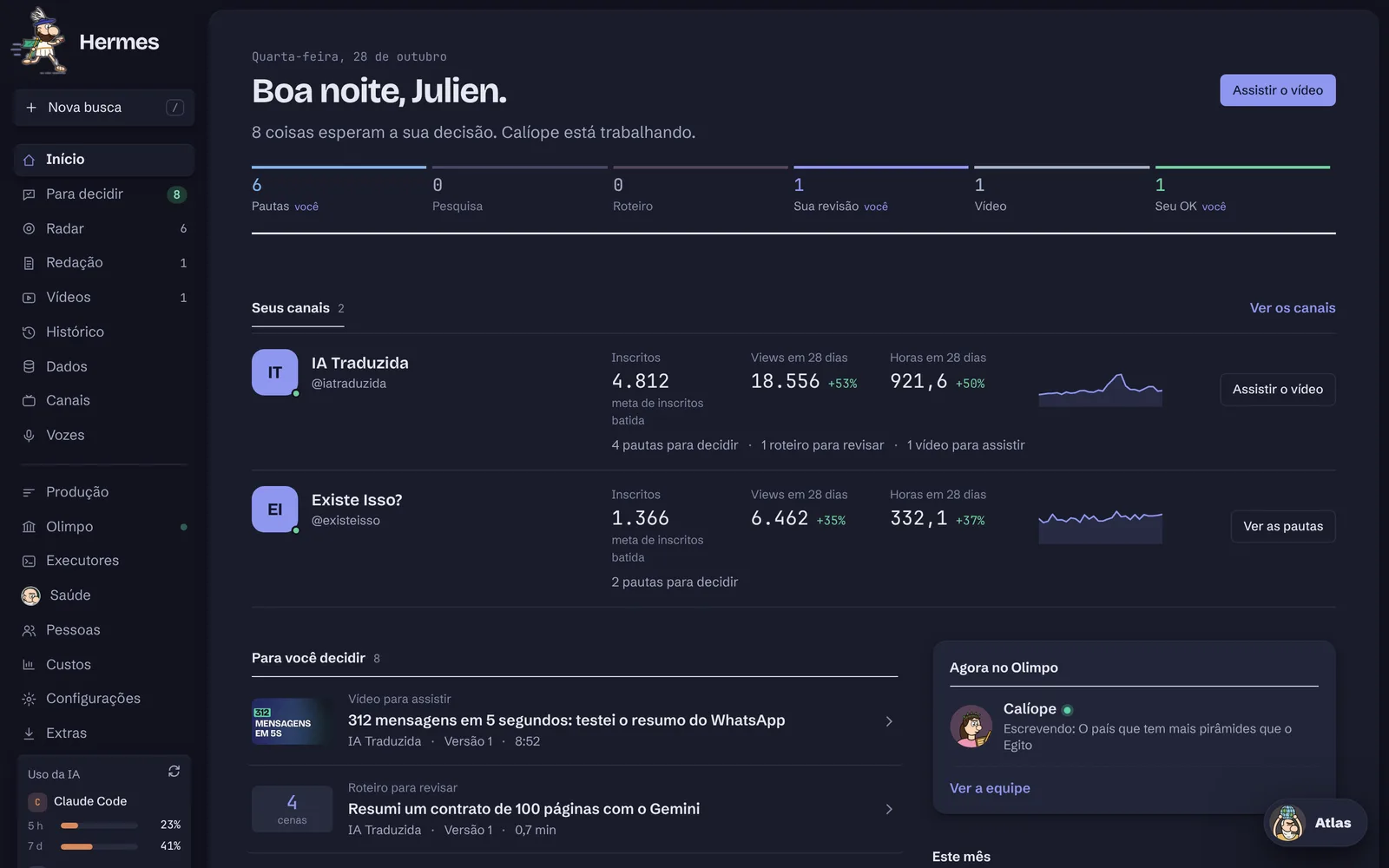Open the Atlas assistant chat button
Viewport: 1389px width, 868px height.
[1315, 823]
